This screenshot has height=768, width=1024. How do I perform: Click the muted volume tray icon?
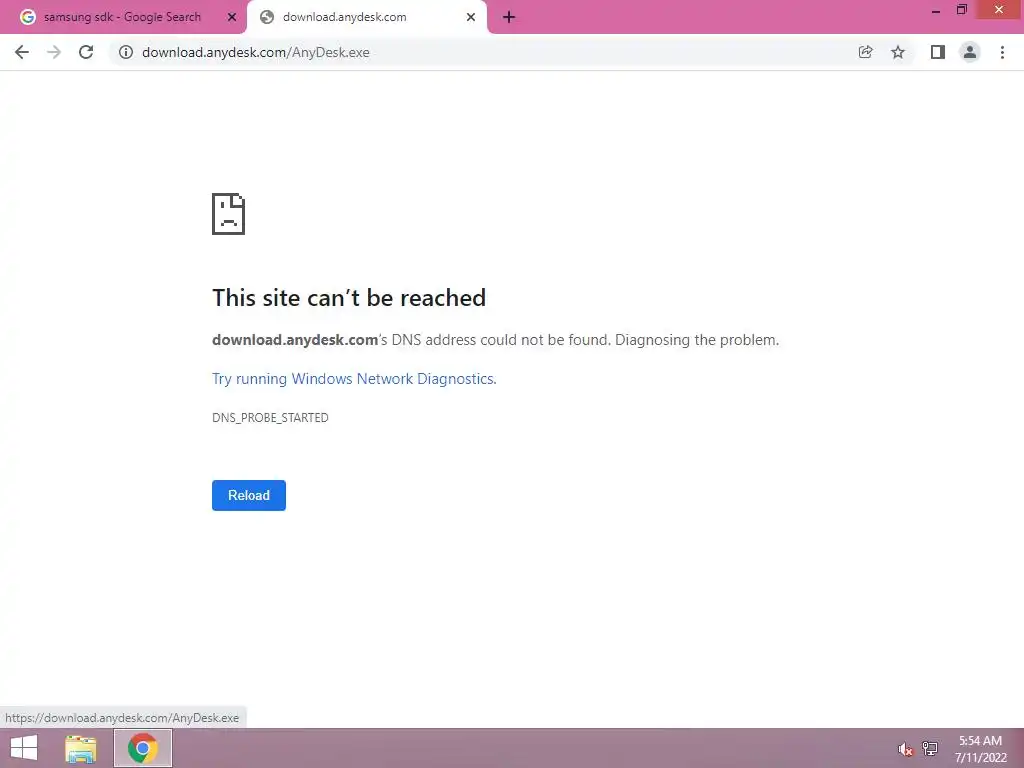point(905,750)
